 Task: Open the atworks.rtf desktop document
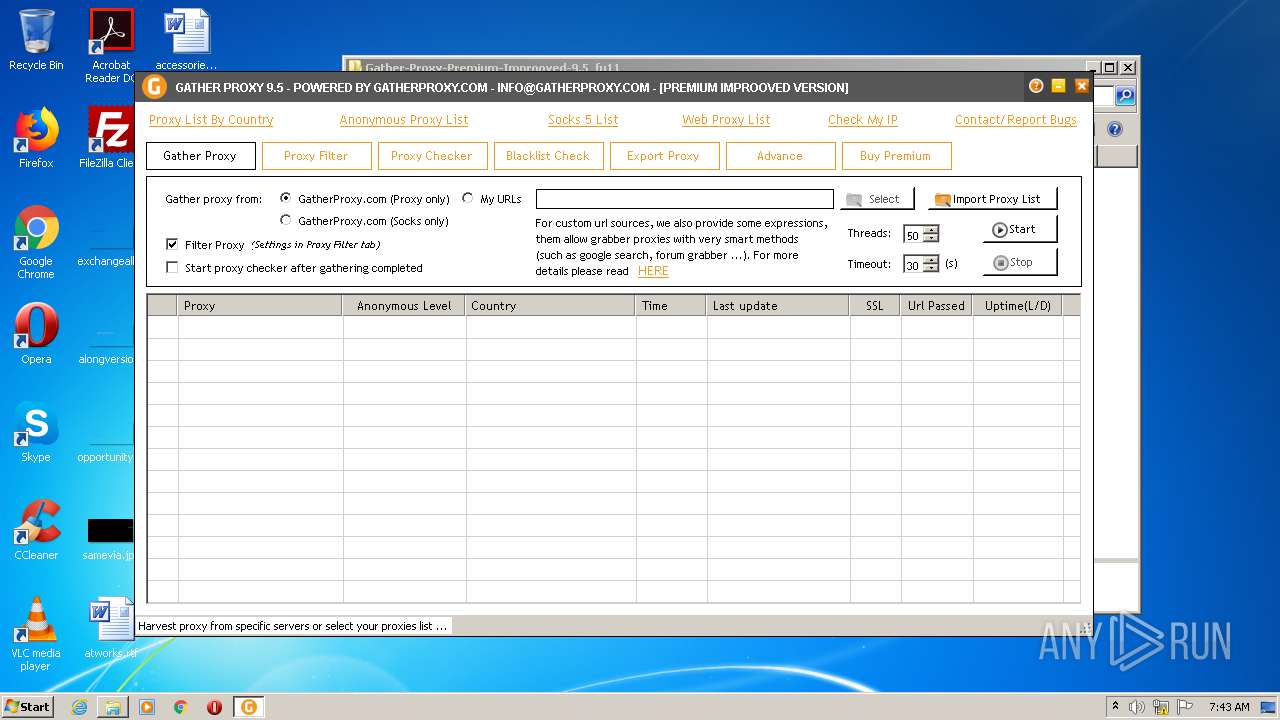point(110,628)
